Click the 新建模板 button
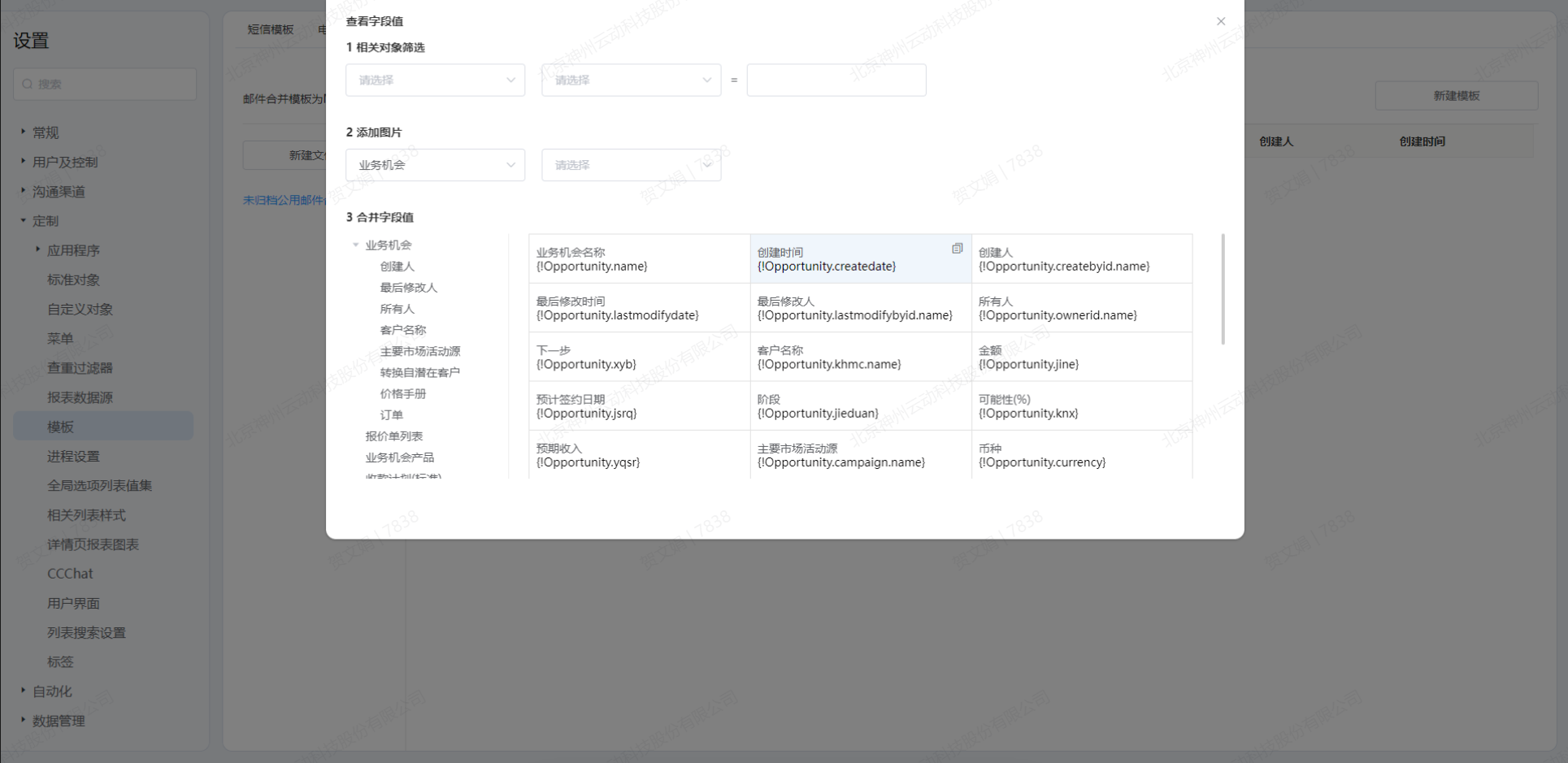 point(1455,96)
